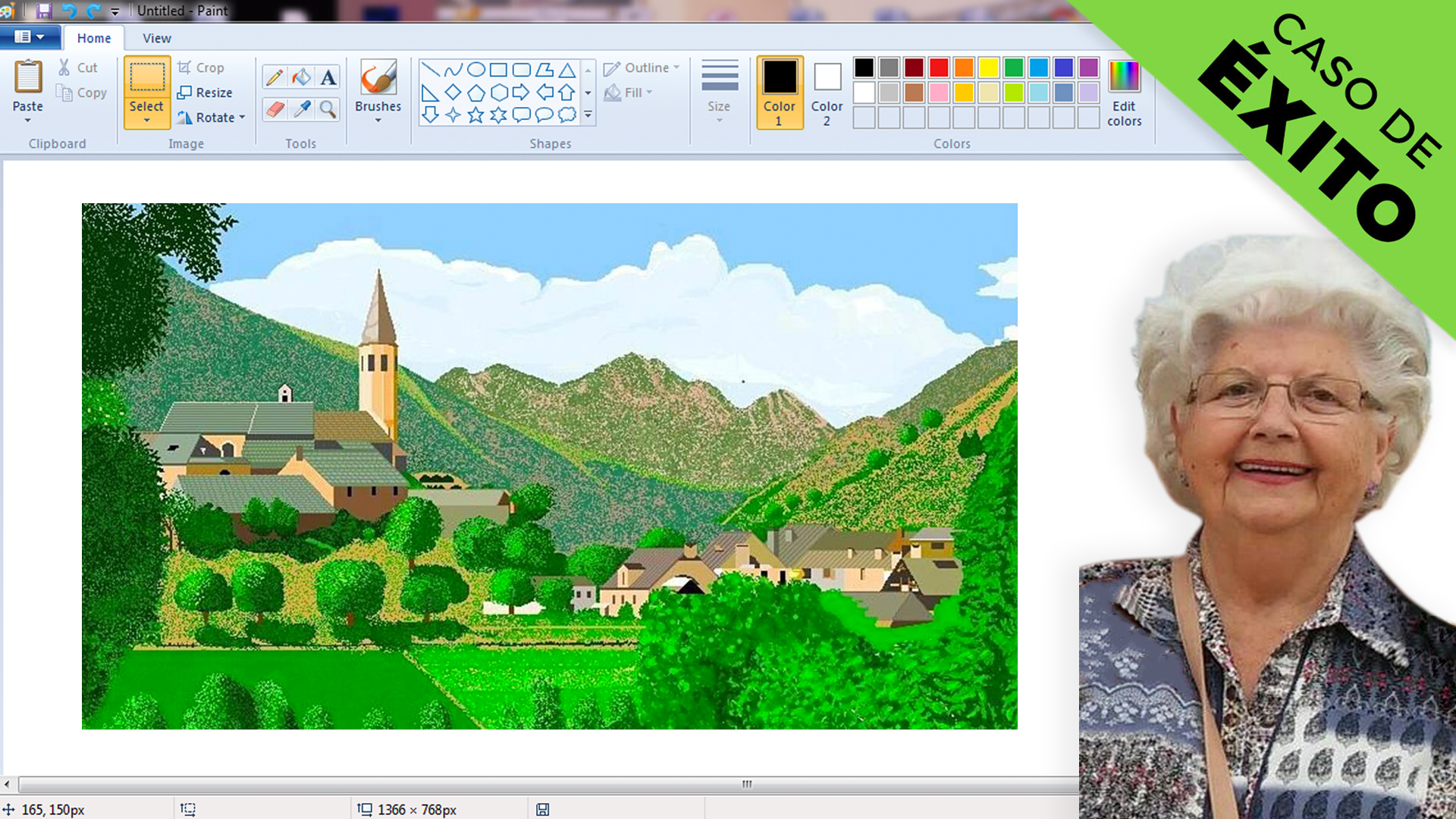Click the Resize button
Screen dimensions: 1456x819
(205, 93)
